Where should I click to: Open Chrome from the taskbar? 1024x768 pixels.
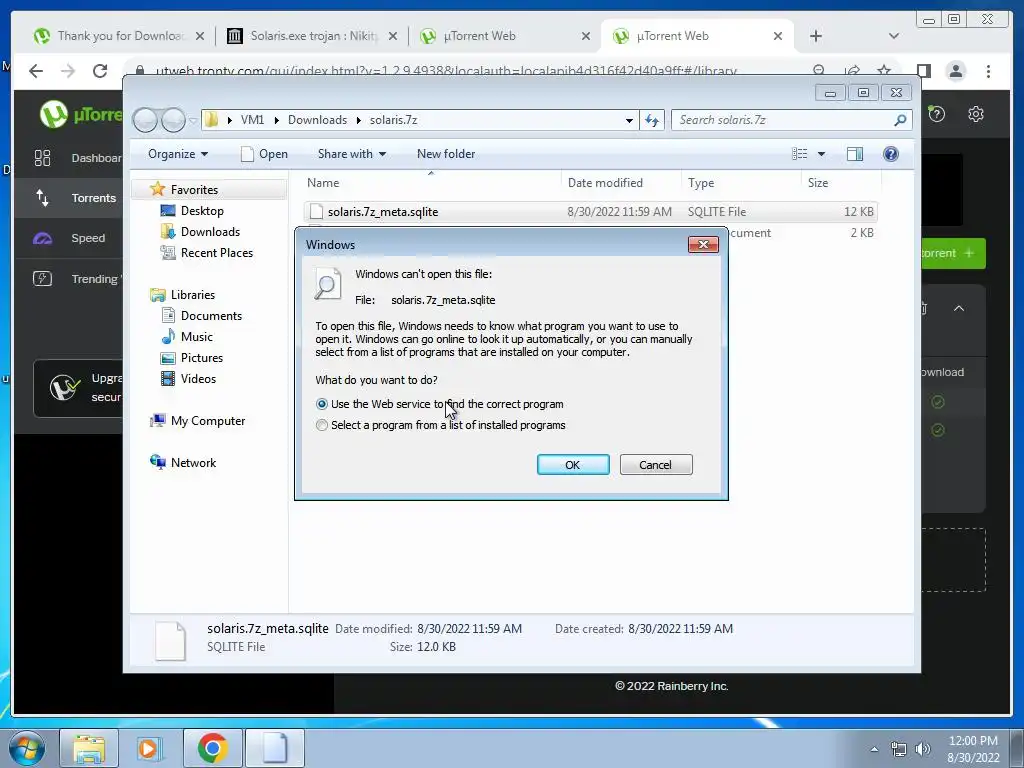(x=212, y=748)
